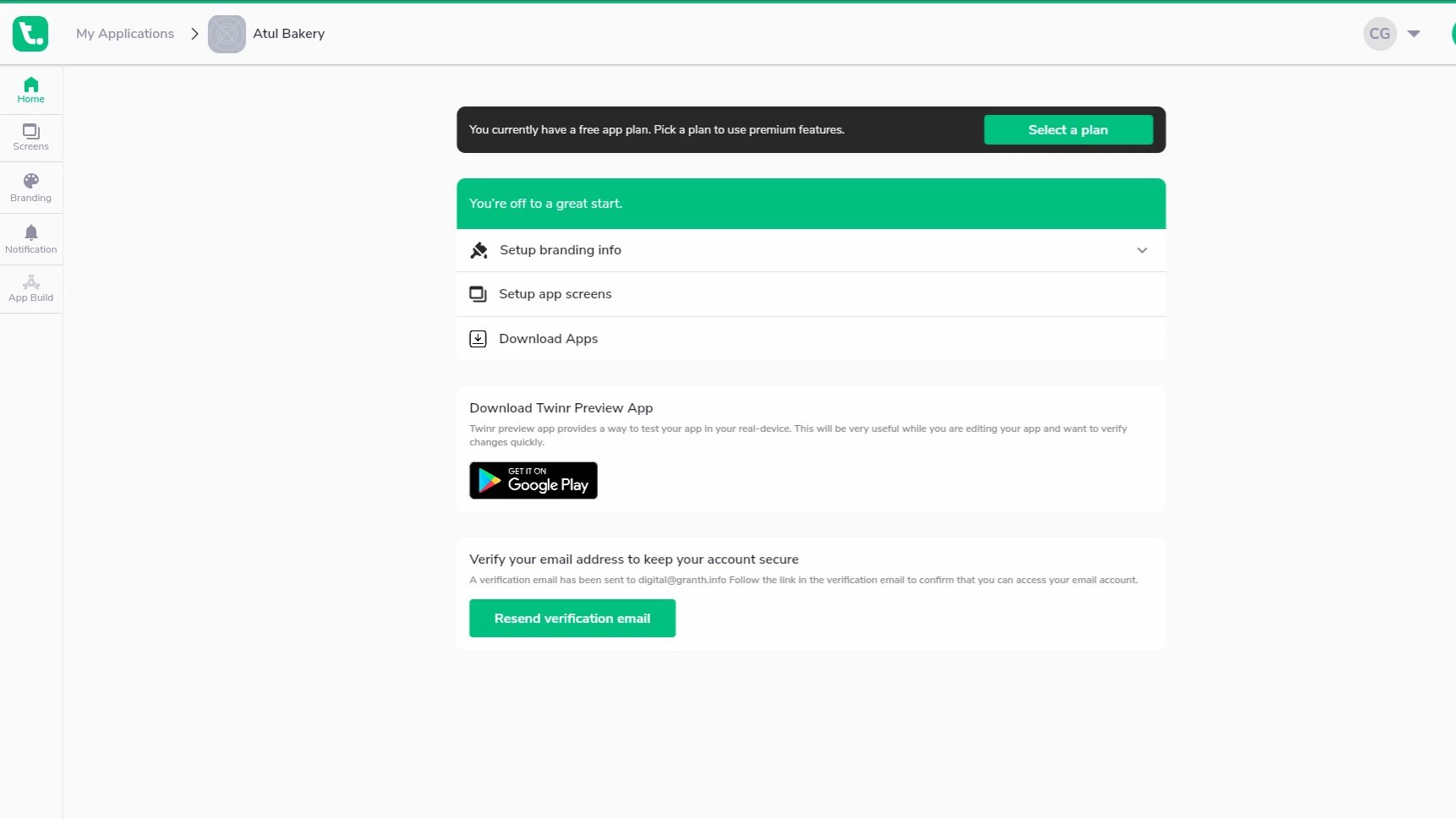1456x819 pixels.
Task: Click the Twinr logo icon
Action: coord(30,34)
